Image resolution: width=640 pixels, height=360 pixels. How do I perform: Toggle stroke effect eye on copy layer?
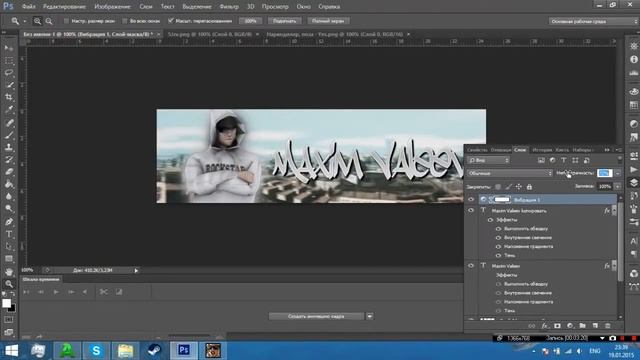[498, 229]
